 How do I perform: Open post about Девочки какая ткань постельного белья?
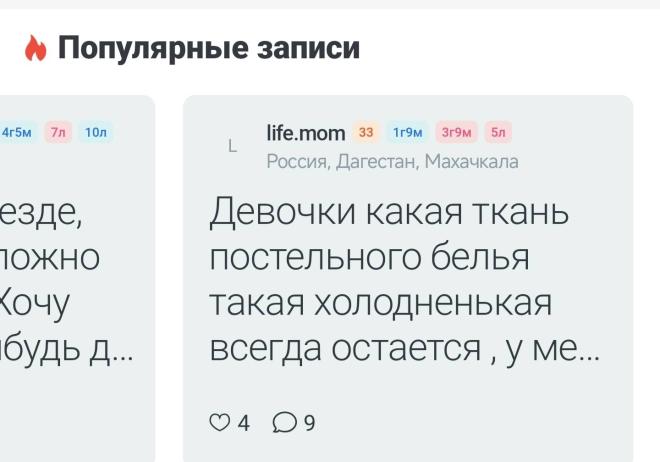pos(404,280)
